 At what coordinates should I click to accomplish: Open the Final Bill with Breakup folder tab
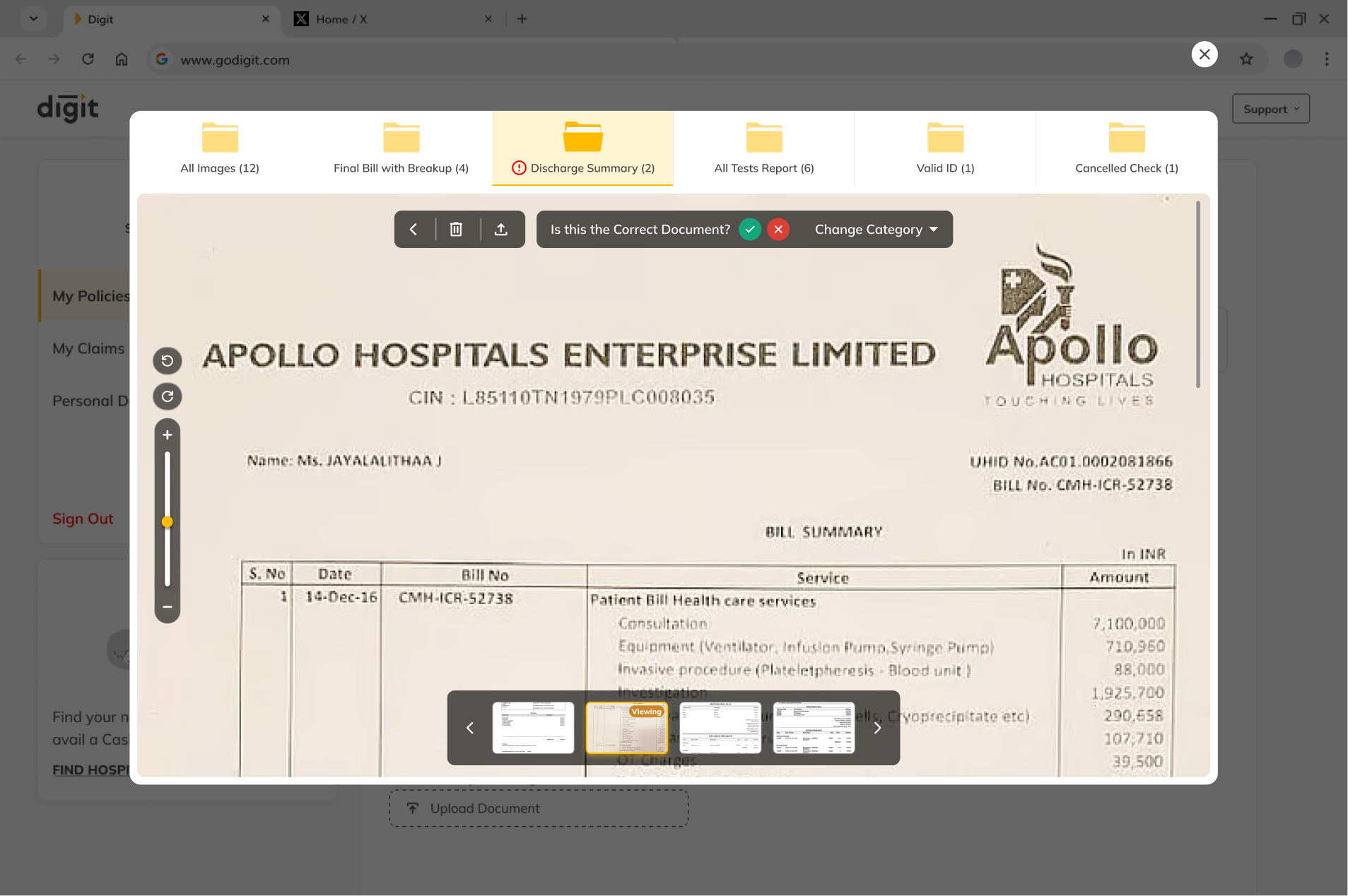tap(401, 148)
